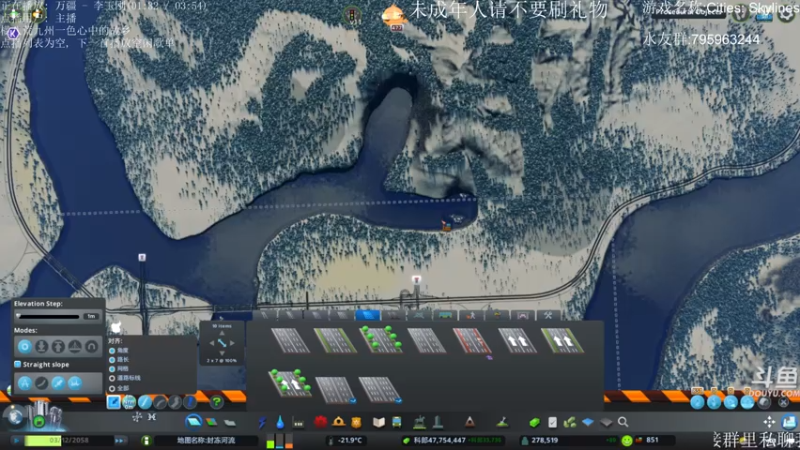Open the Economy green money icon
Image resolution: width=800 pixels, height=450 pixels.
click(534, 422)
